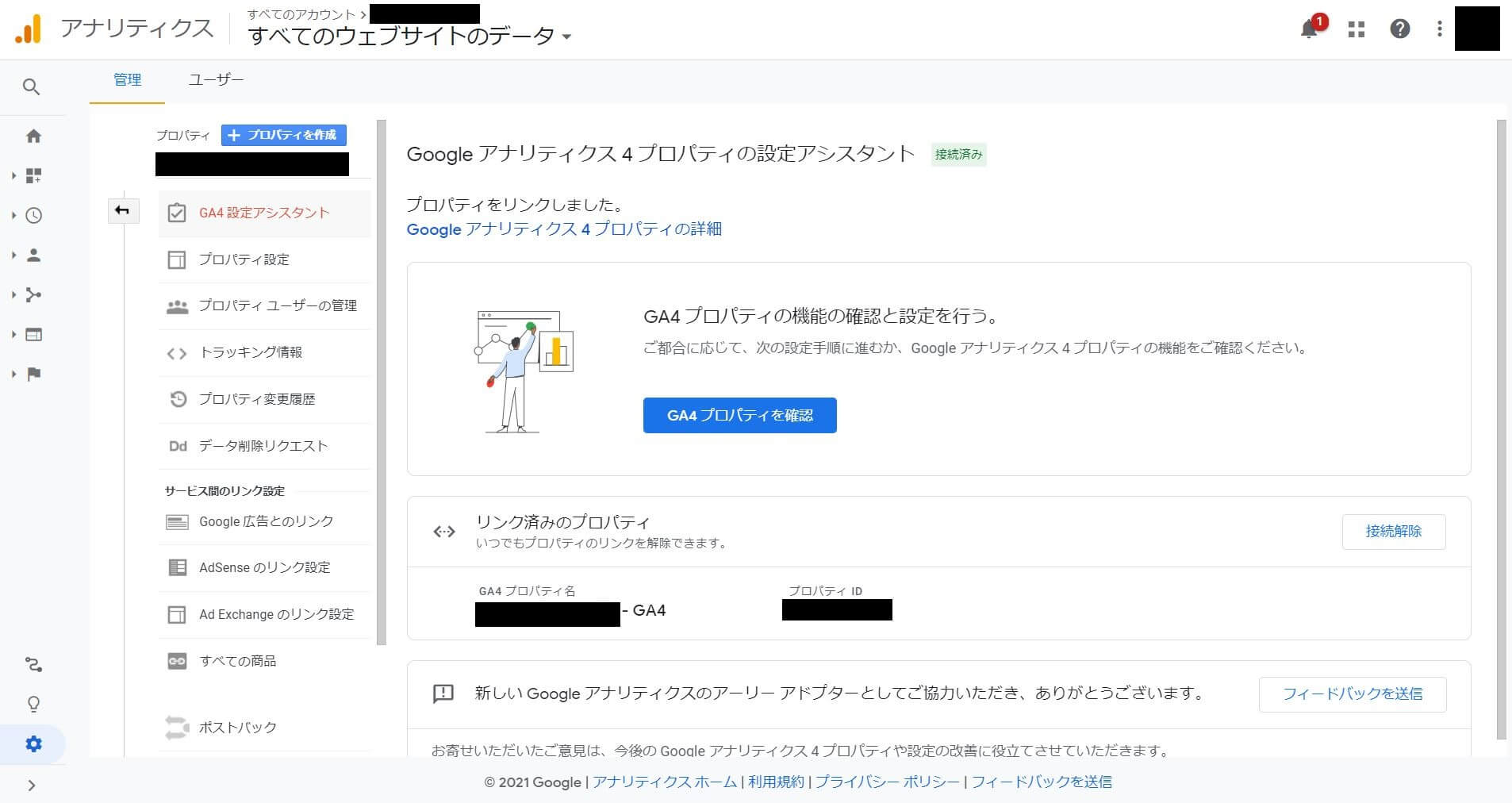Open the Realtime clock icon
The height and width of the screenshot is (803, 1512).
point(33,215)
